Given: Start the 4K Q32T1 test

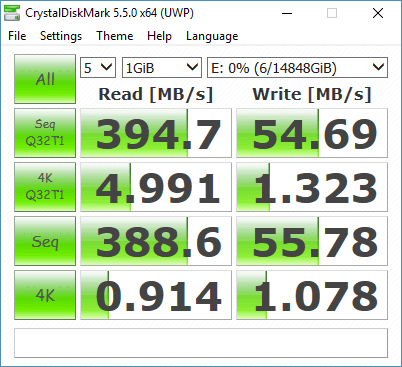Looking at the screenshot, I should point(45,187).
